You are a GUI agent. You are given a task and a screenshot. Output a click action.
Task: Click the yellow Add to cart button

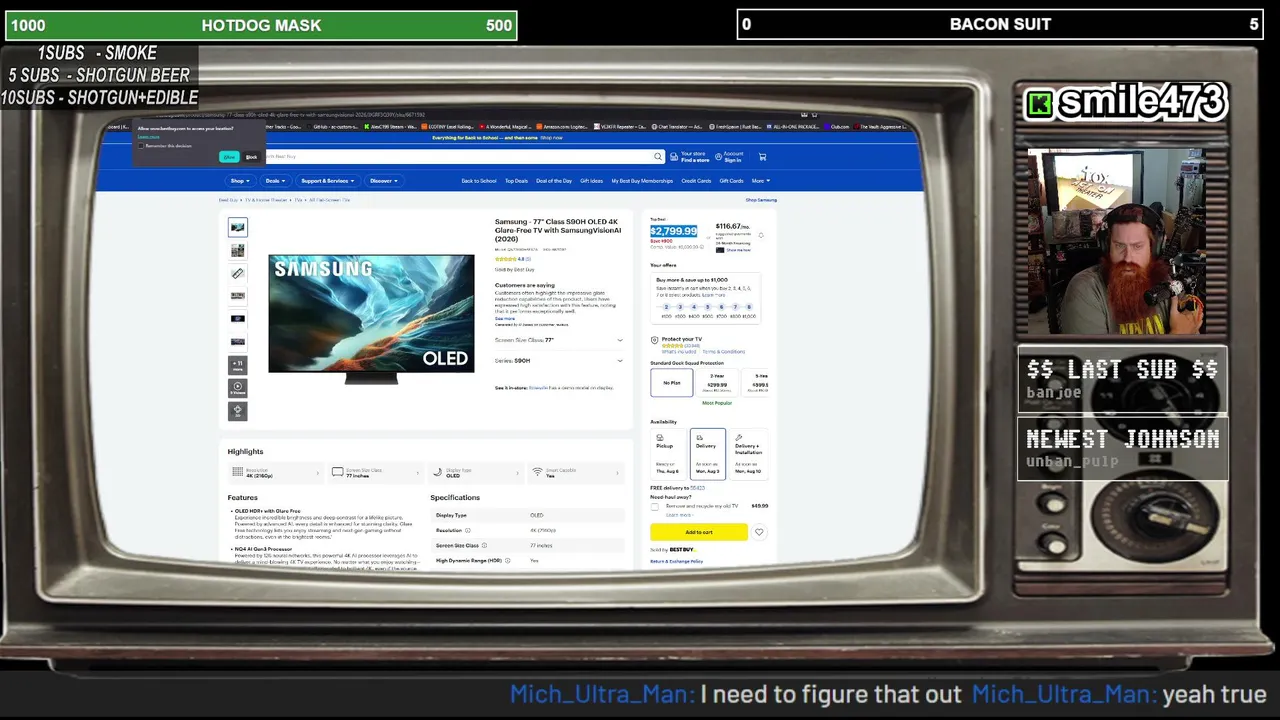699,532
